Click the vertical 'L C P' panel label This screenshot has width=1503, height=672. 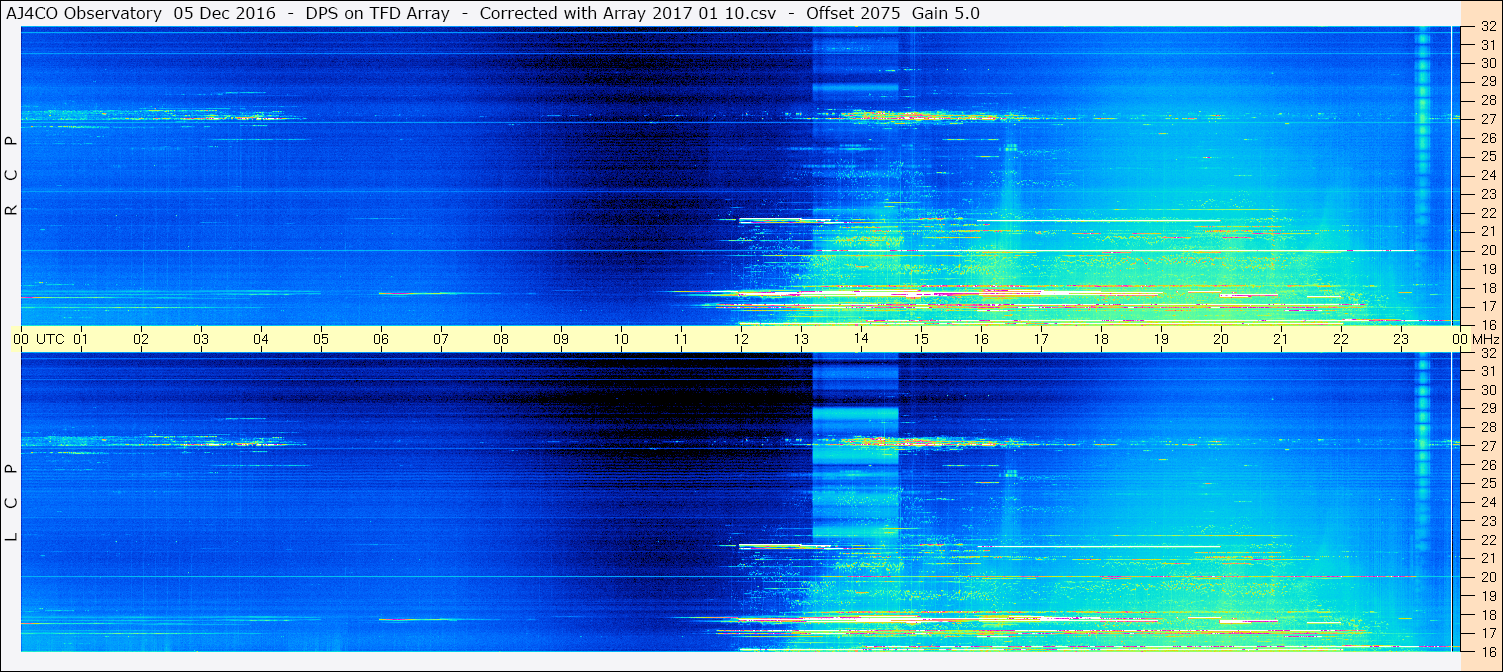coord(12,503)
